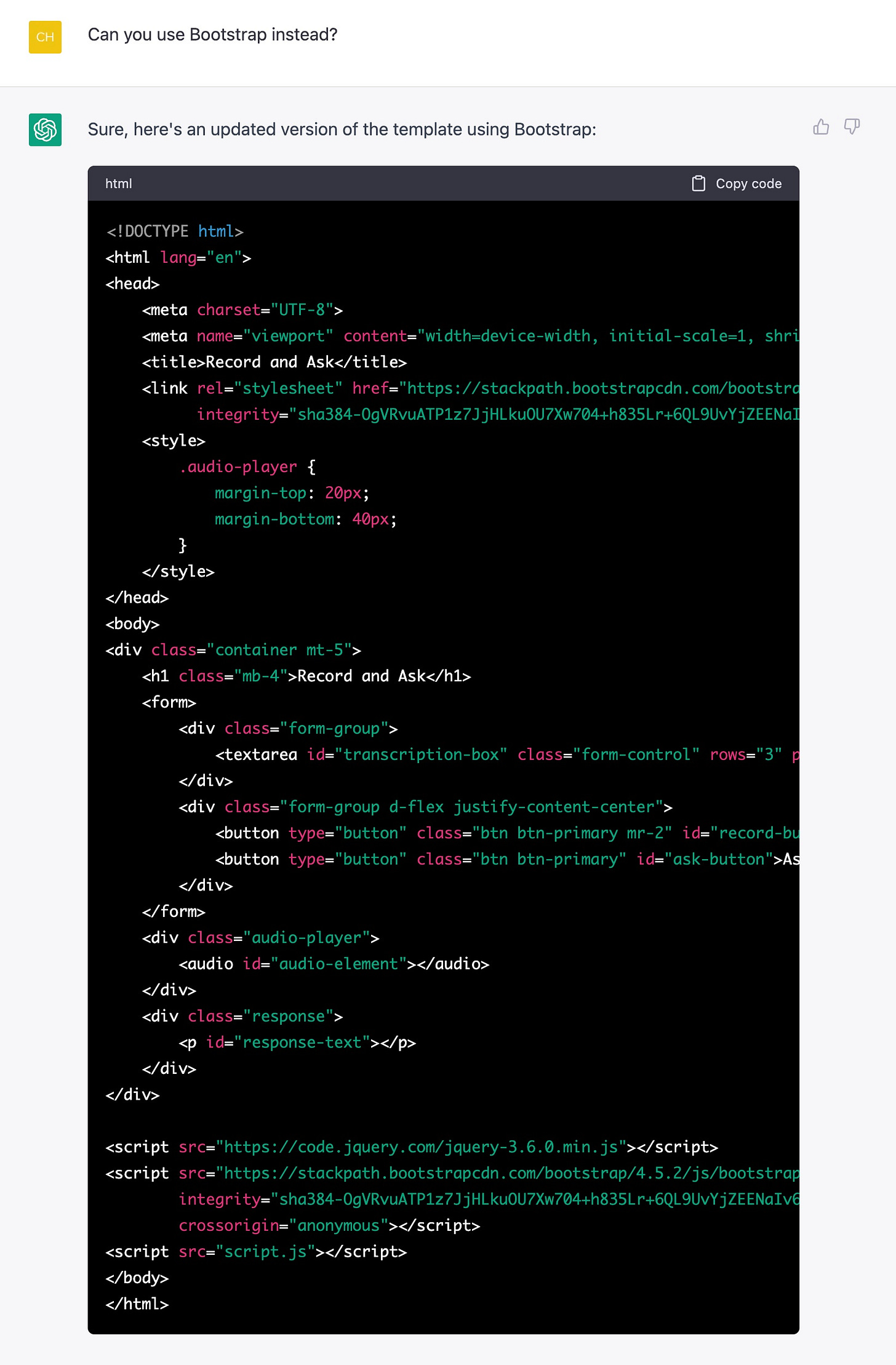Click the title Record and Ask line

tap(274, 362)
